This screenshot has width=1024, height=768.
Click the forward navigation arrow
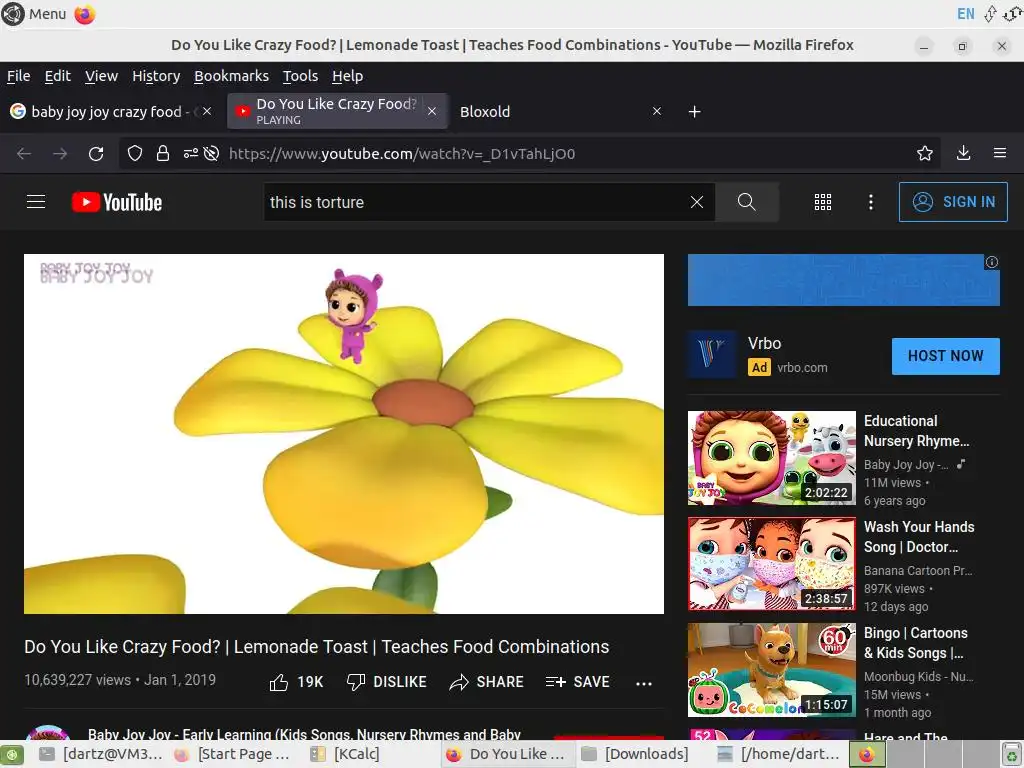coord(60,153)
